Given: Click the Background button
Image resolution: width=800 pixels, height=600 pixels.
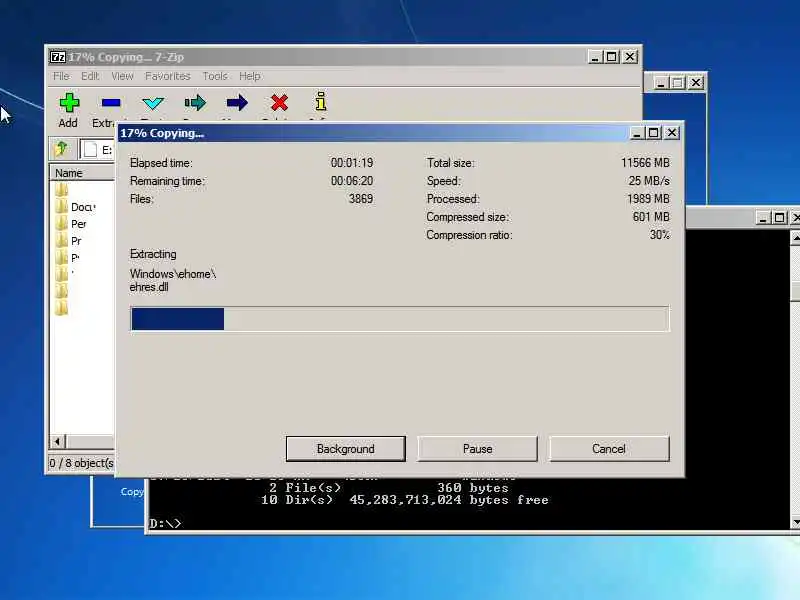Looking at the screenshot, I should click(x=345, y=449).
